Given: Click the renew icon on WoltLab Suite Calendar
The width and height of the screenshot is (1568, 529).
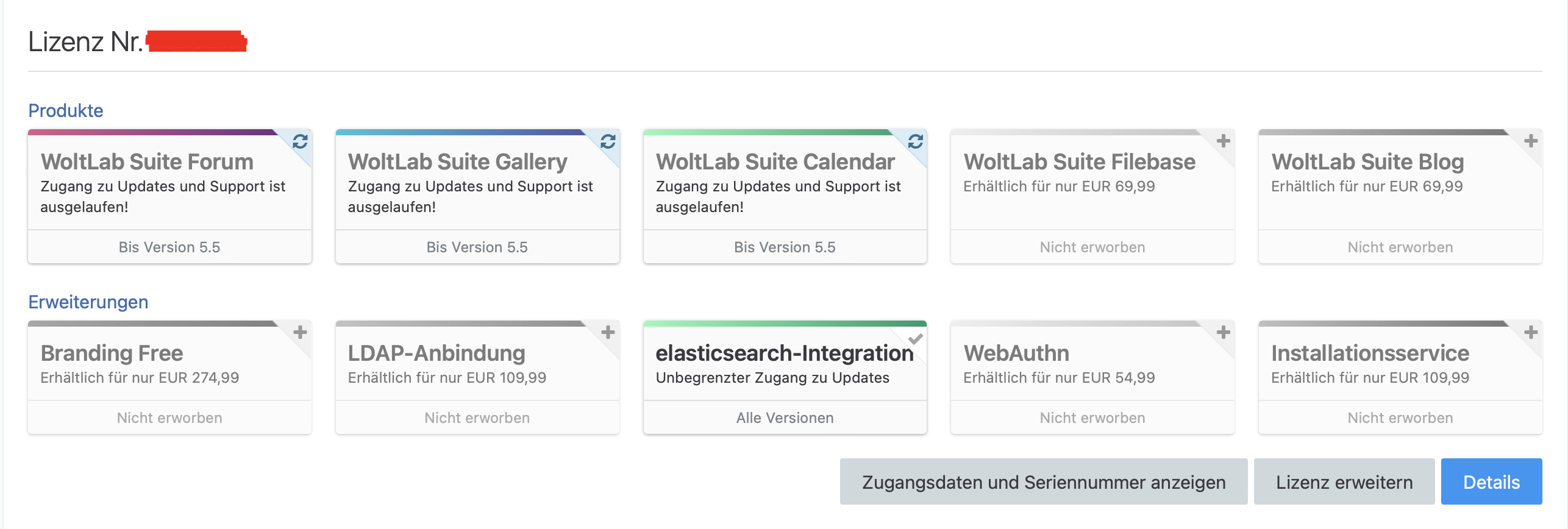Looking at the screenshot, I should point(915,141).
